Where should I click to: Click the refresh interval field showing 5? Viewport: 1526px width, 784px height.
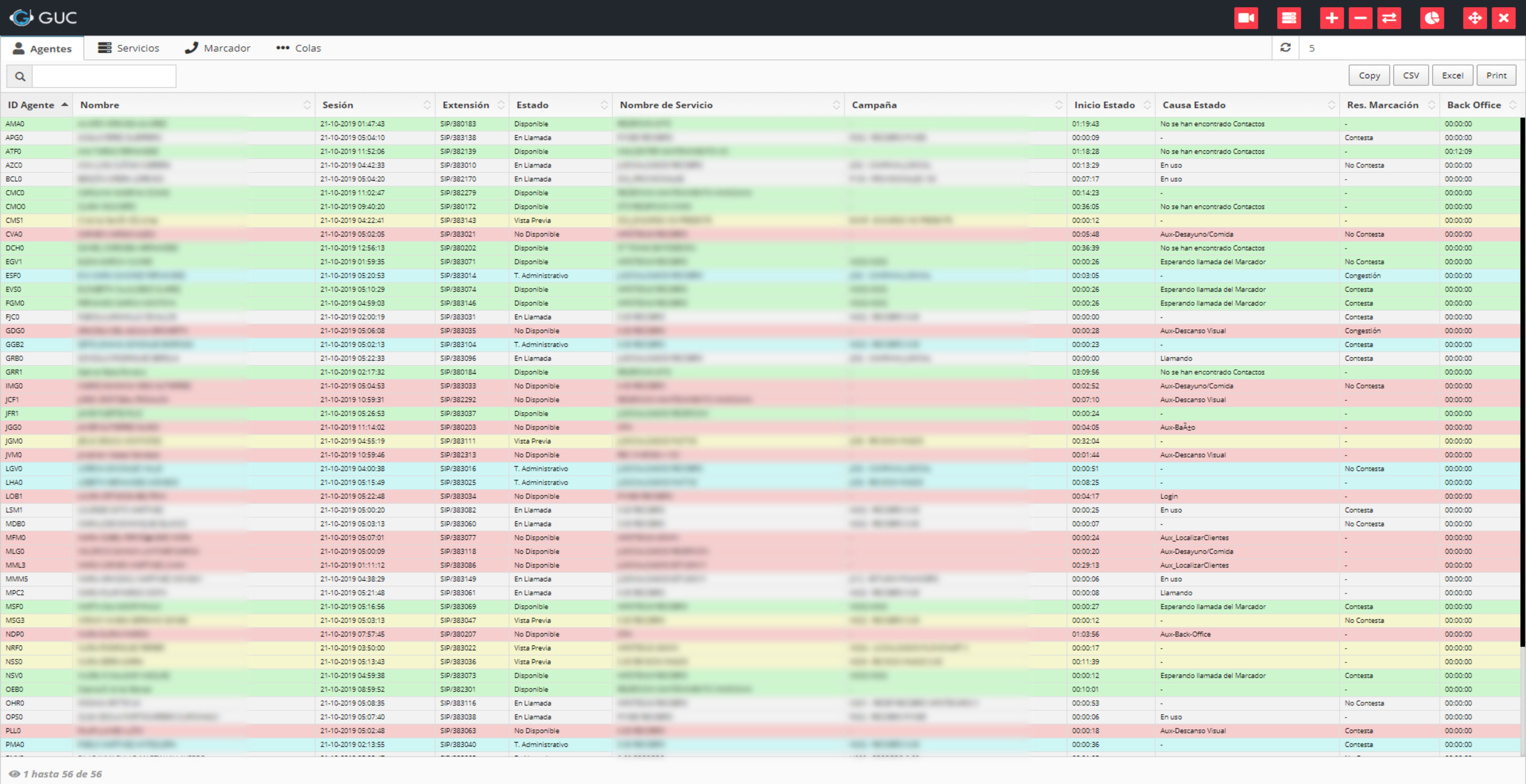point(1412,48)
